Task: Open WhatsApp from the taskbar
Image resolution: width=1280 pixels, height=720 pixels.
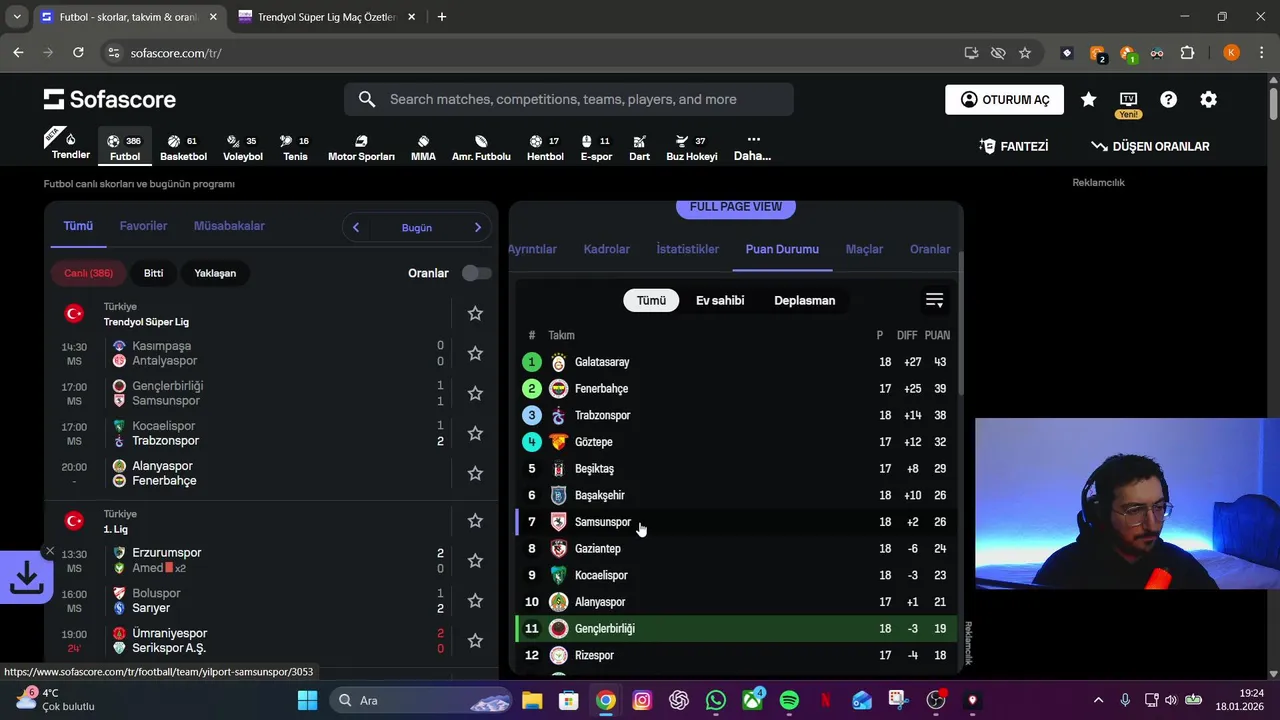Action: tap(716, 700)
